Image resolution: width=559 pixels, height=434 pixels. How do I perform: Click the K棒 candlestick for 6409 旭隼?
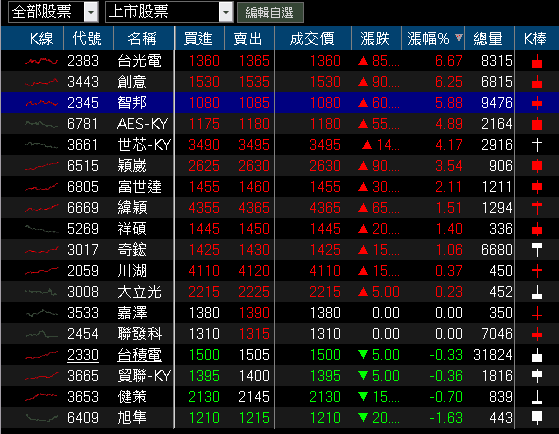tap(537, 418)
